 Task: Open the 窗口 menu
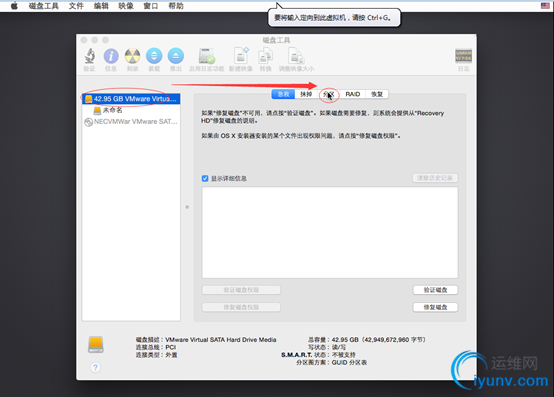(151, 6)
